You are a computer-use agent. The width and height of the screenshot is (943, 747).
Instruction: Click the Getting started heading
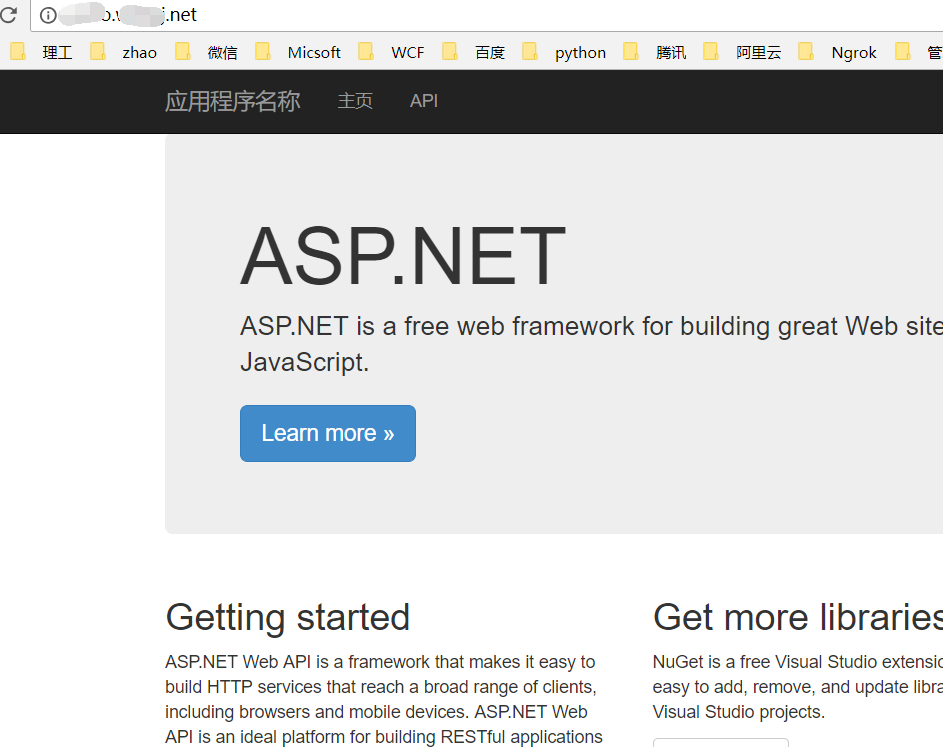click(x=287, y=617)
